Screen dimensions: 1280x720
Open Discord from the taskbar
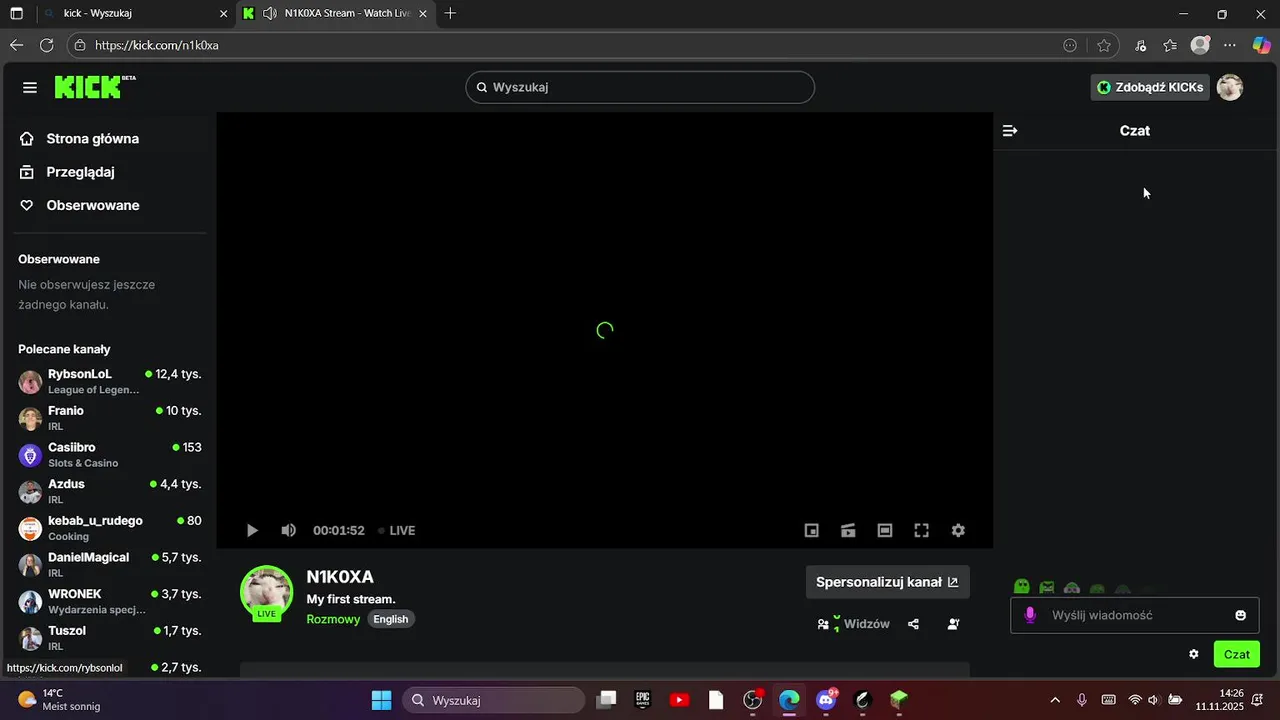tap(827, 700)
